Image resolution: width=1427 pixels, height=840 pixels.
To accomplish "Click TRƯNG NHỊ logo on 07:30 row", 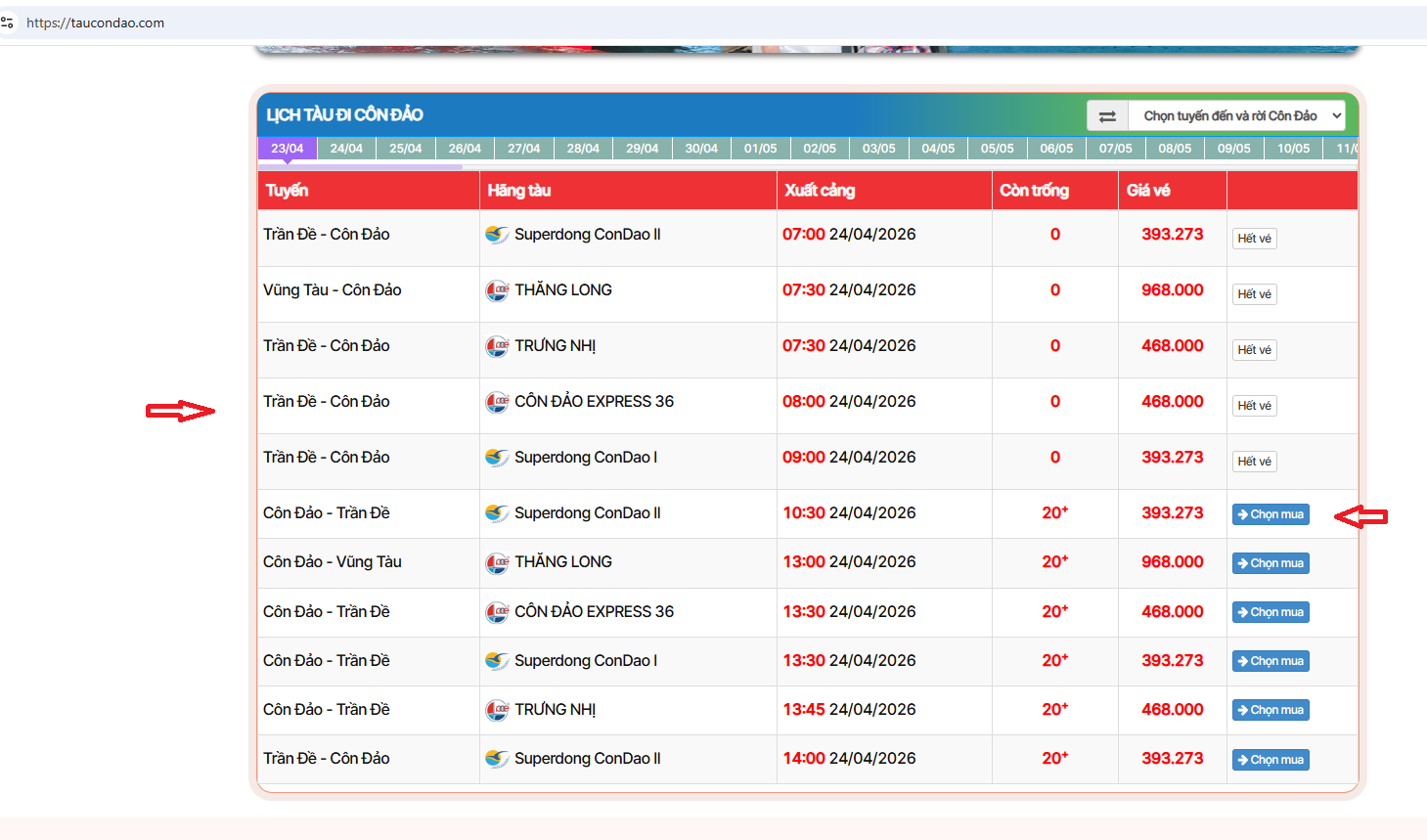I will tap(497, 346).
